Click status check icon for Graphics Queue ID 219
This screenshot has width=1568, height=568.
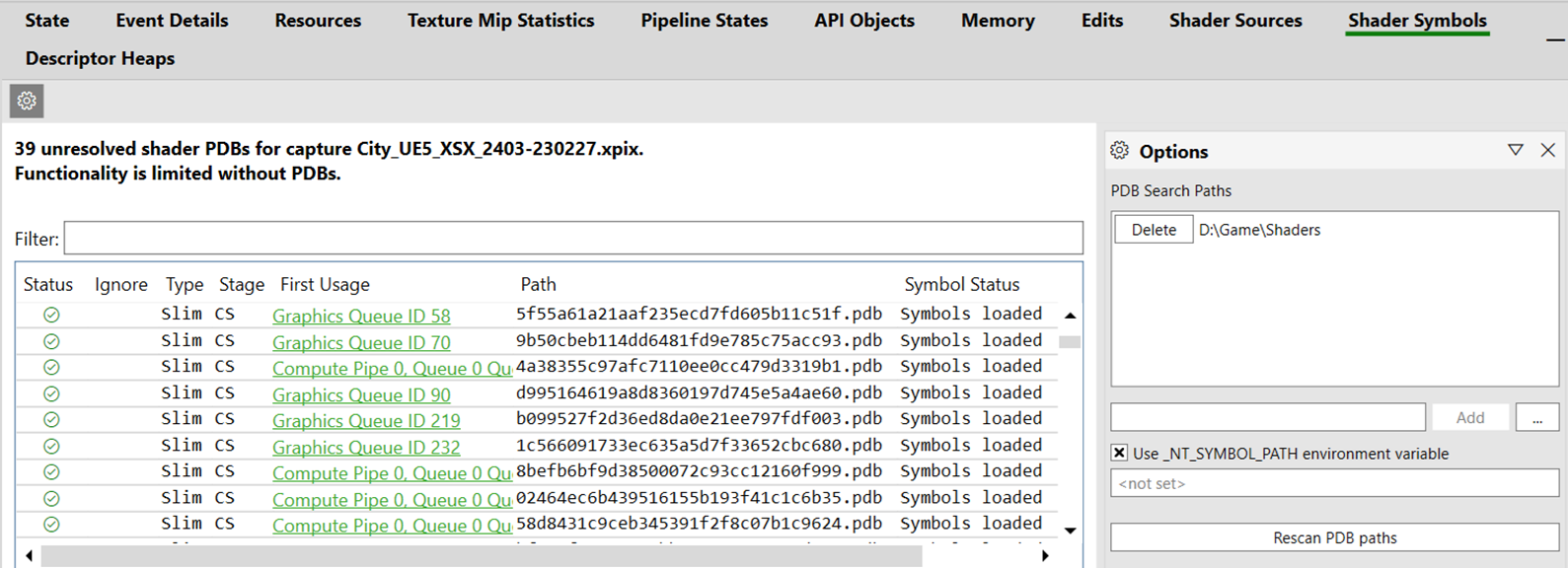51,420
